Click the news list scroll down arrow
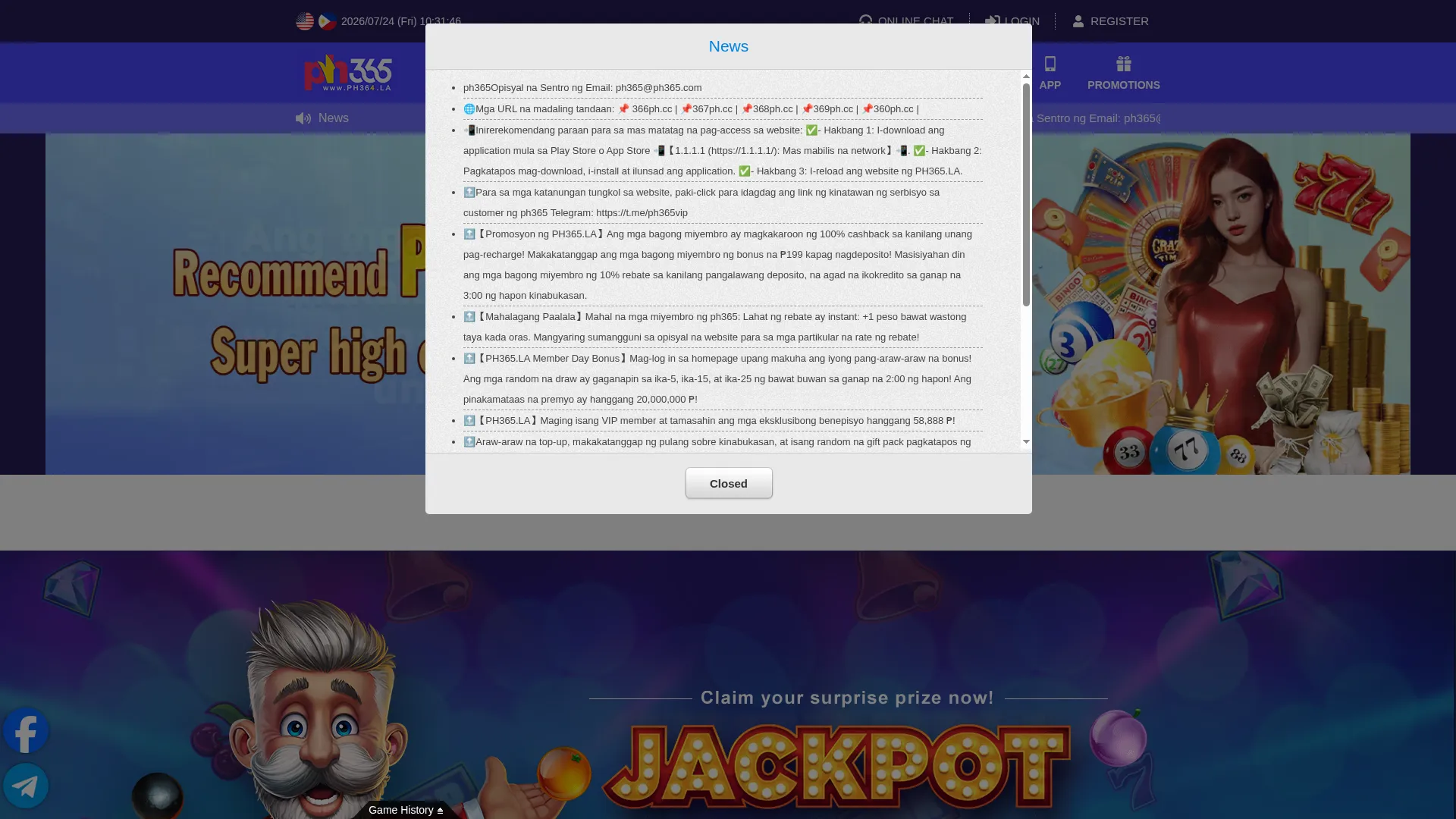The image size is (1456, 819). [x=1026, y=441]
